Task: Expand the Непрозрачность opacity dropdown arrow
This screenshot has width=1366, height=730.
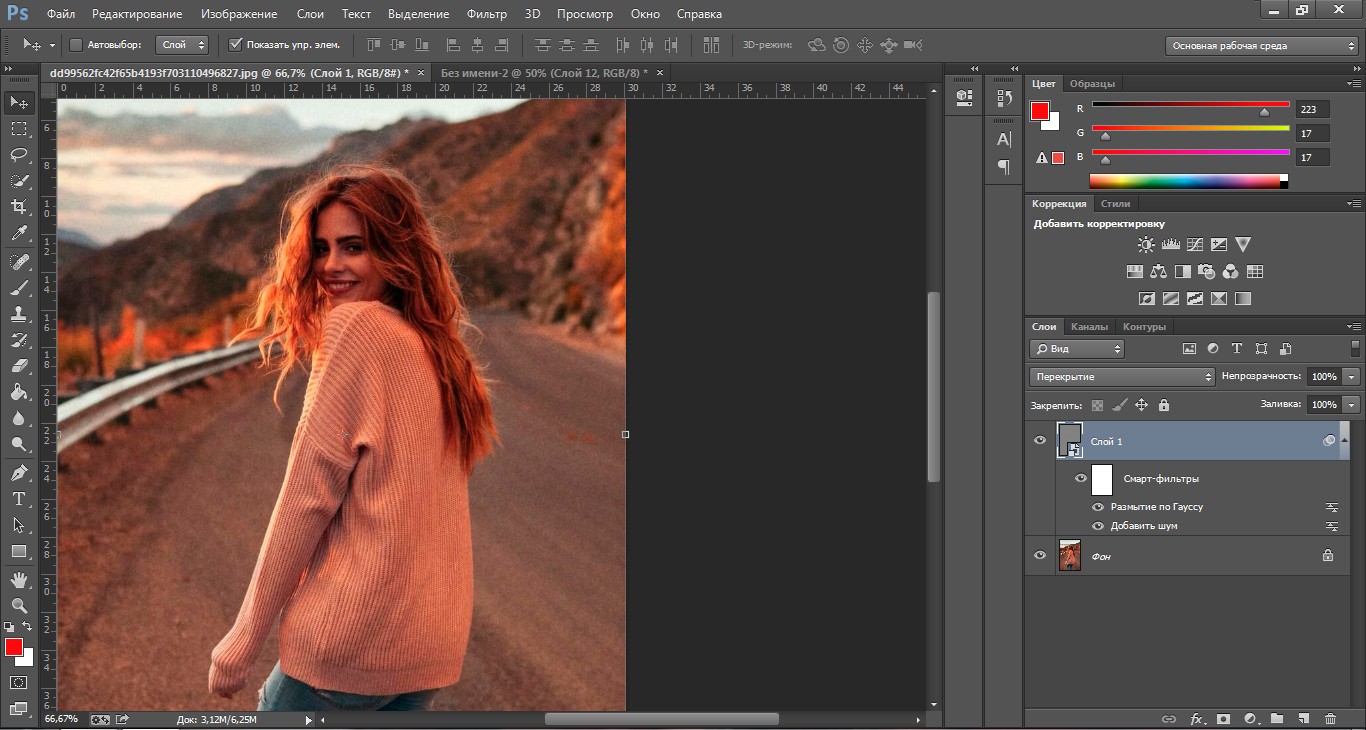Action: pos(1352,377)
